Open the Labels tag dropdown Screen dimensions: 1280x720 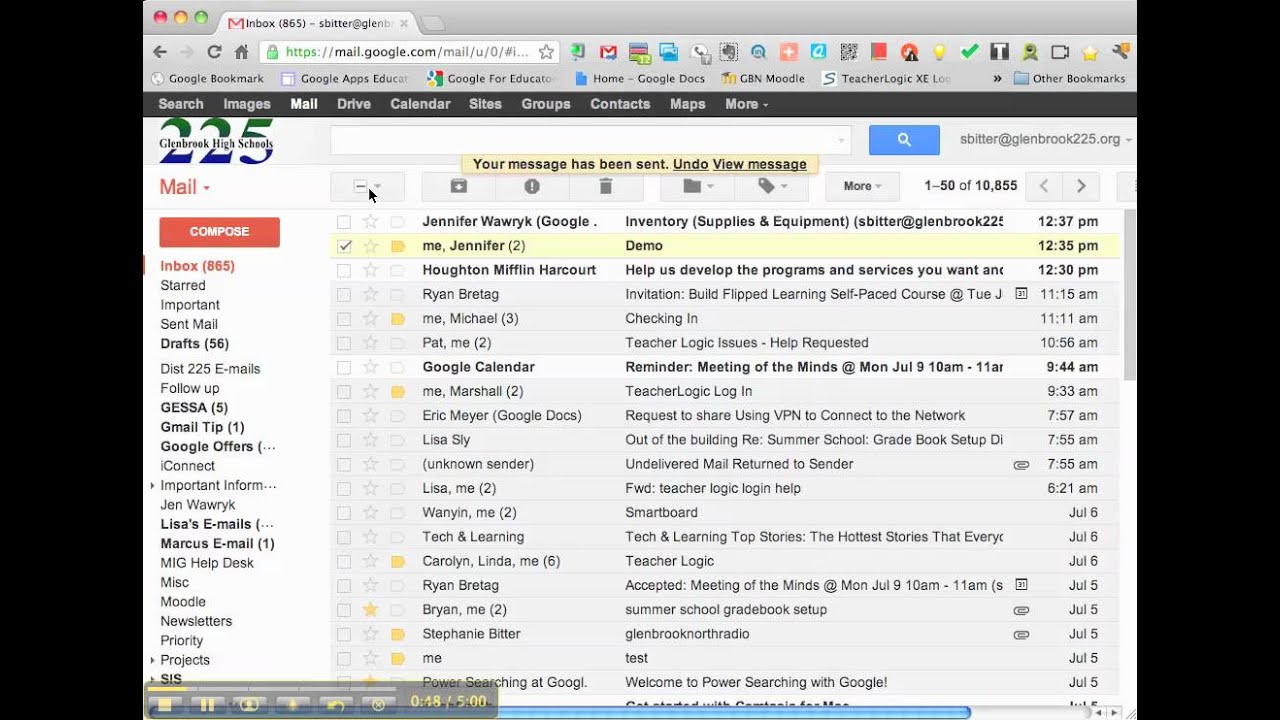point(771,186)
